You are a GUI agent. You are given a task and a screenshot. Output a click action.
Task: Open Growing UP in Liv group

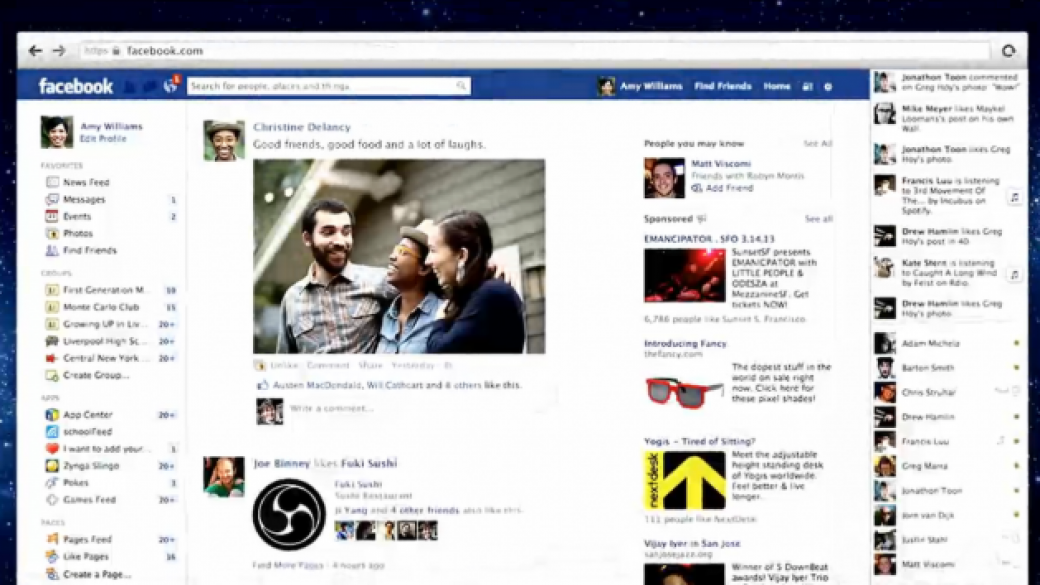point(105,324)
